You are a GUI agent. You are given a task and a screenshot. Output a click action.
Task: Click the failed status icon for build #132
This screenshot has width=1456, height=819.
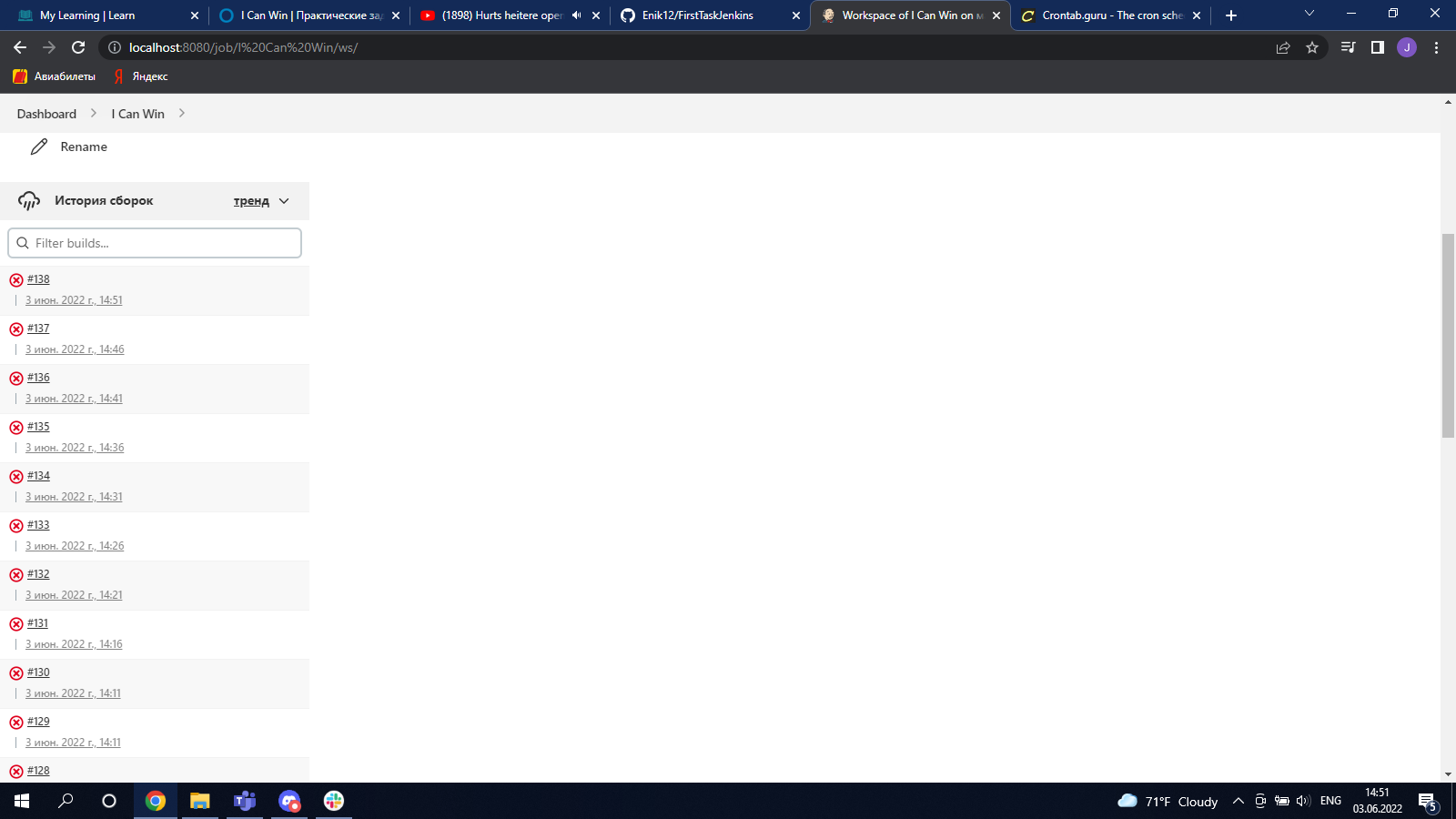16,575
